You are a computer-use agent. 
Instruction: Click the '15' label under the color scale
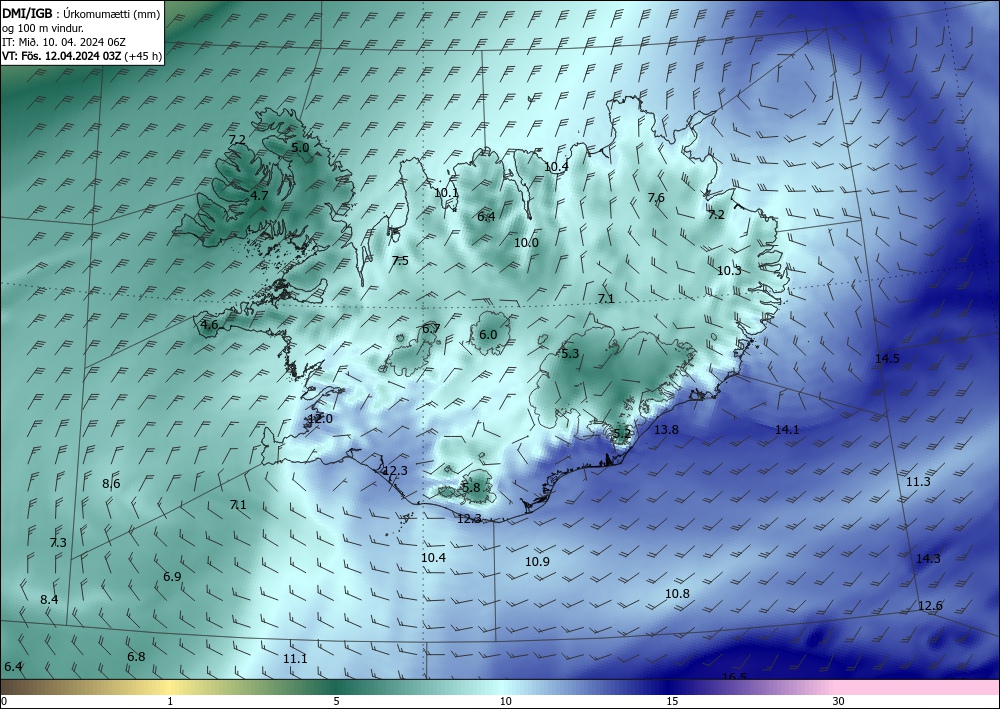pyautogui.click(x=672, y=701)
